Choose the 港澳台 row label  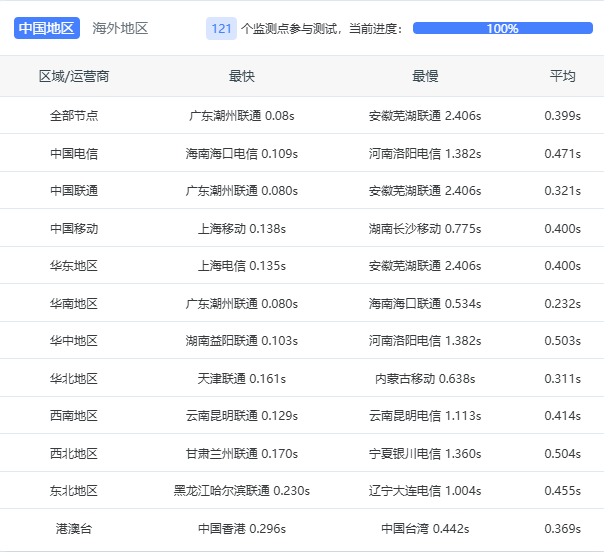pos(74,529)
